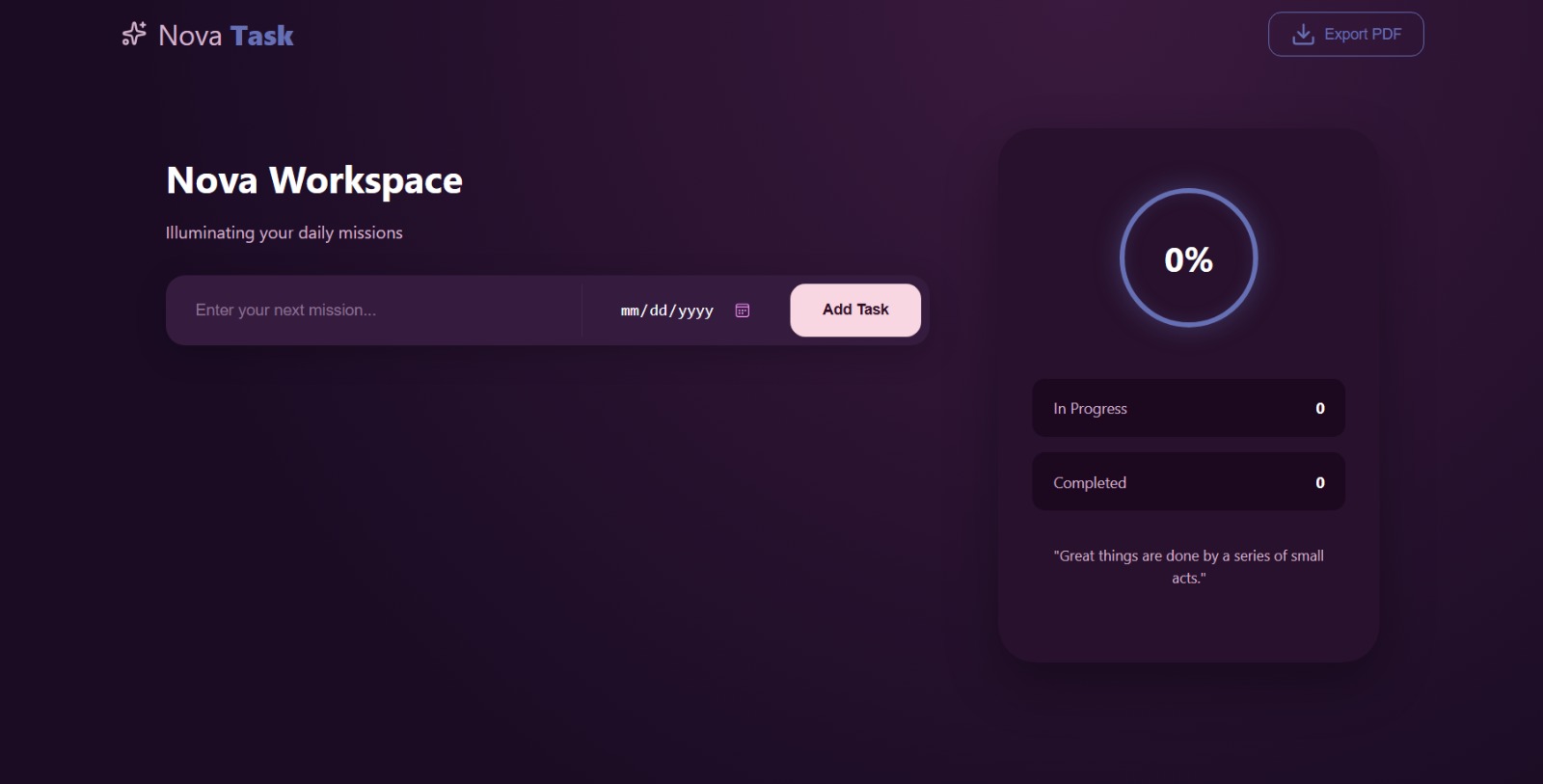Click the 0% circular progress ring
The image size is (1543, 784).
click(x=1188, y=257)
